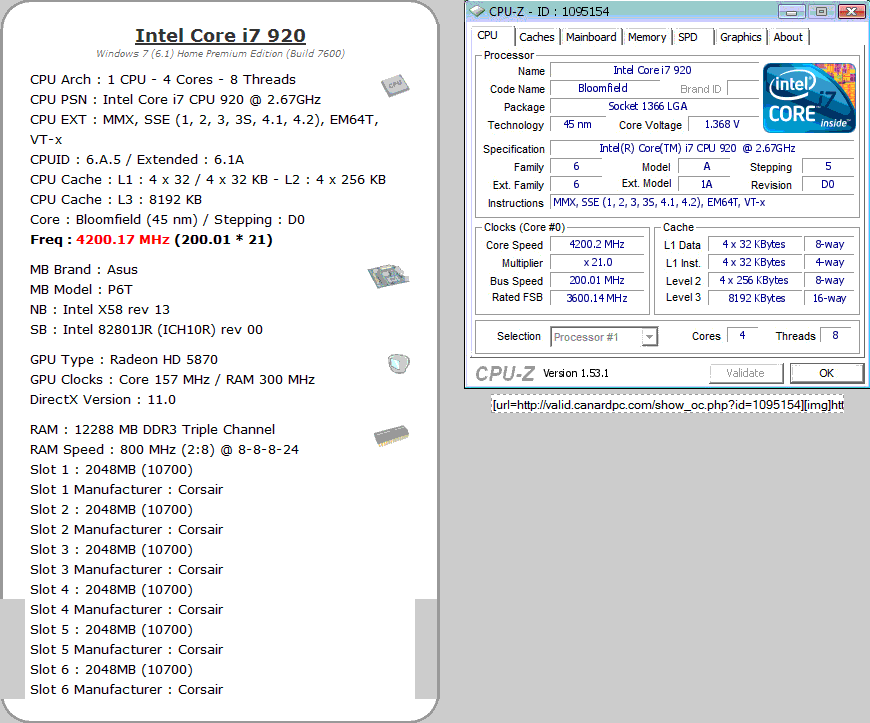Click the Core Speed 4200.2 MHz field
Viewport: 870px width, 723px height.
coord(597,245)
